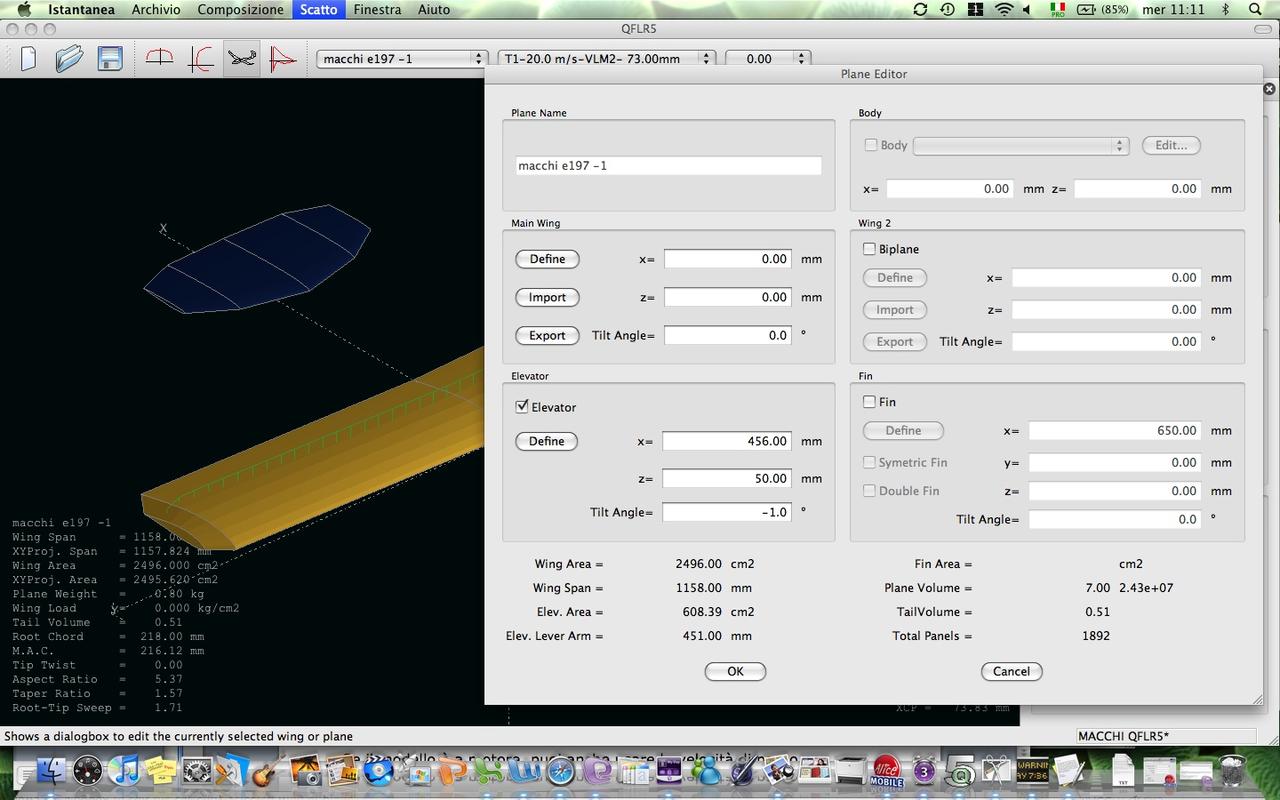Expand the T1-20.0 m/s-VLM2 polar dropdown
Image resolution: width=1280 pixels, height=800 pixels.
607,59
